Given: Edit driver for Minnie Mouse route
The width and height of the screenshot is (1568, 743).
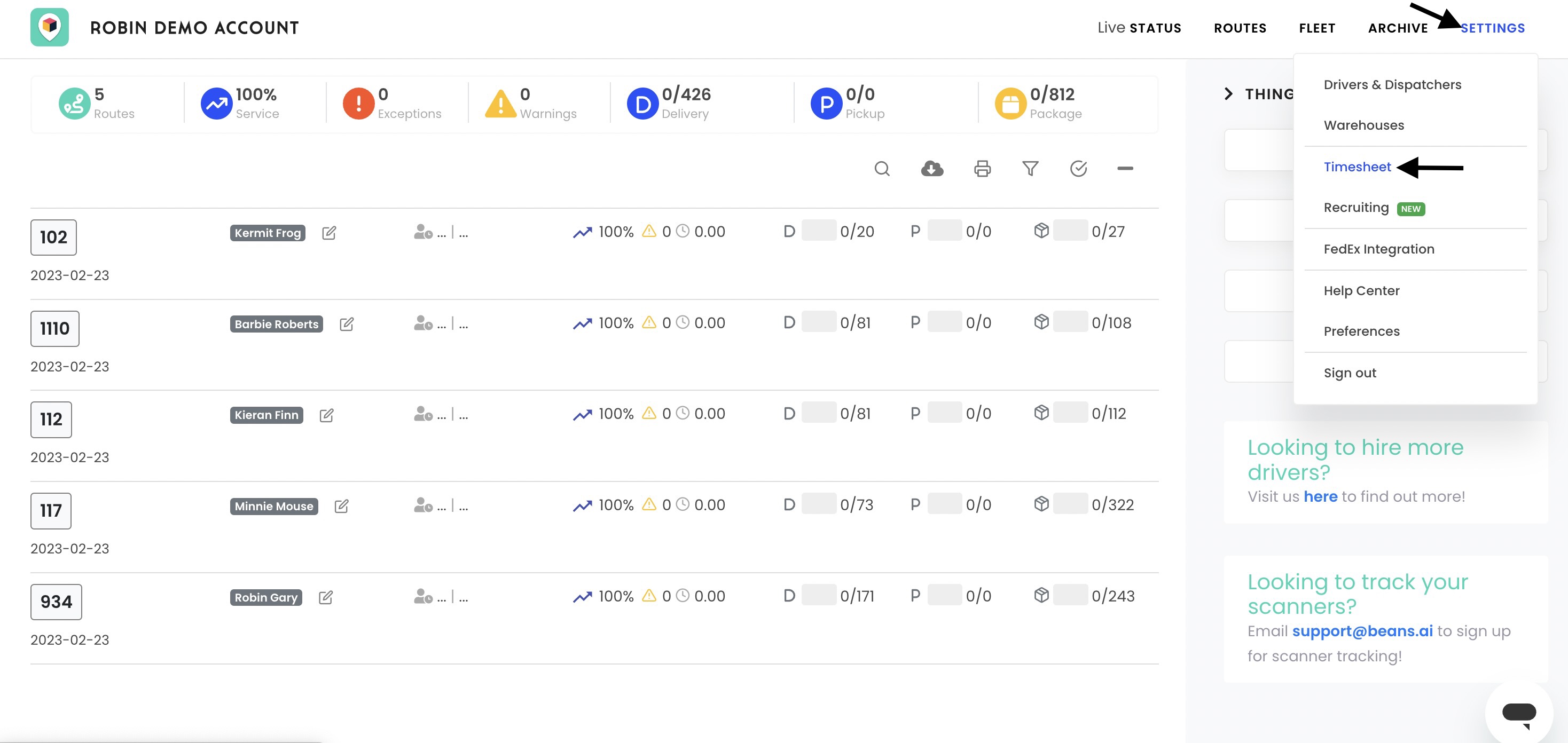Looking at the screenshot, I should (341, 505).
